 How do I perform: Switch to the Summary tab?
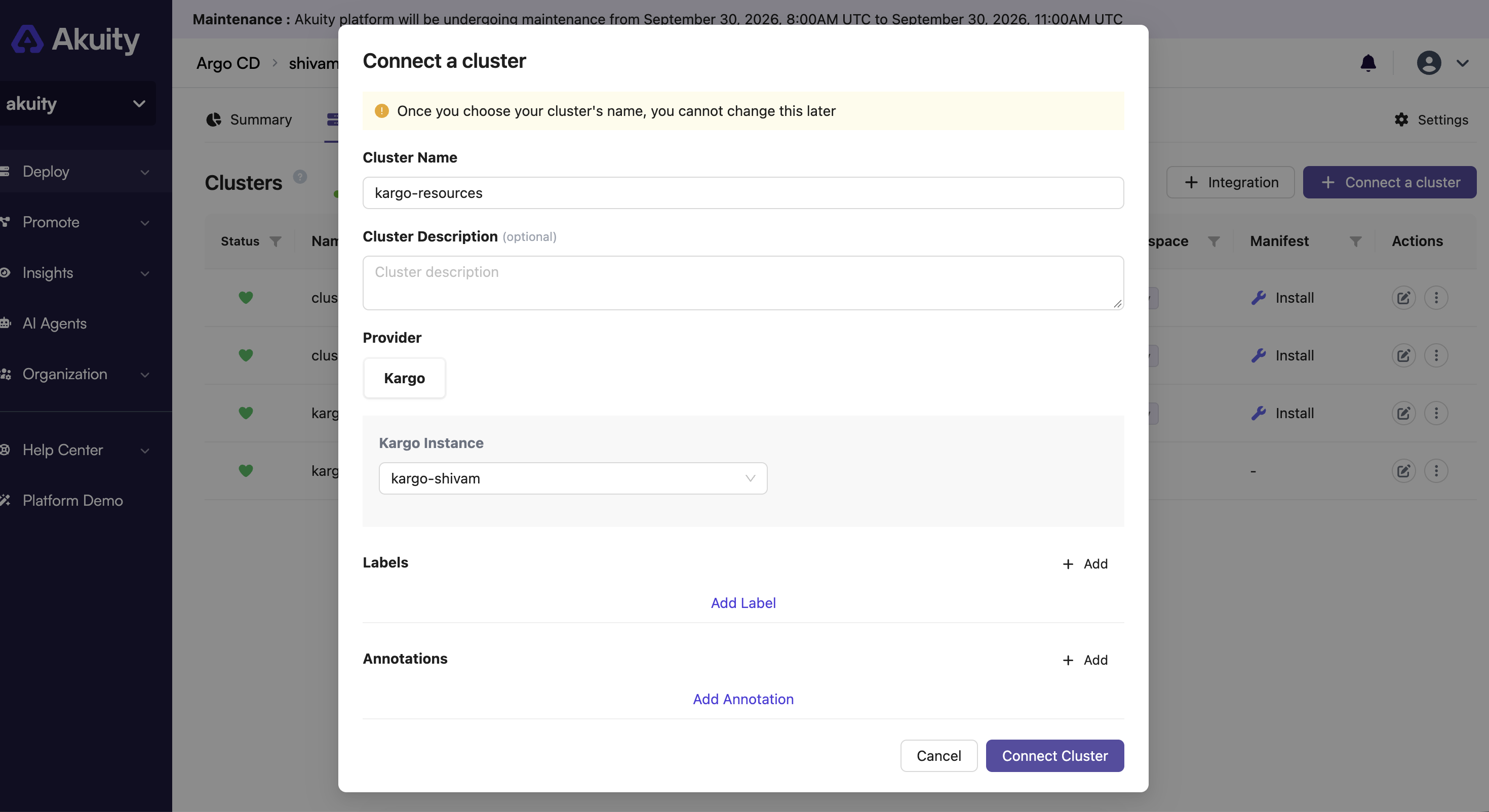pyautogui.click(x=249, y=119)
